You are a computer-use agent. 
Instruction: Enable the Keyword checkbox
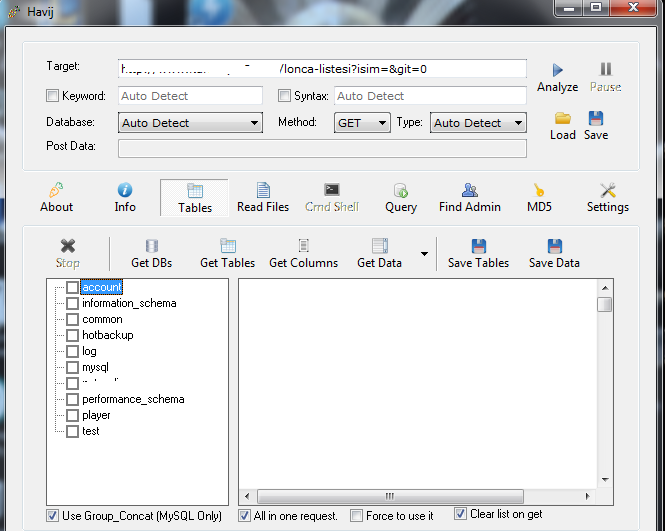click(52, 95)
